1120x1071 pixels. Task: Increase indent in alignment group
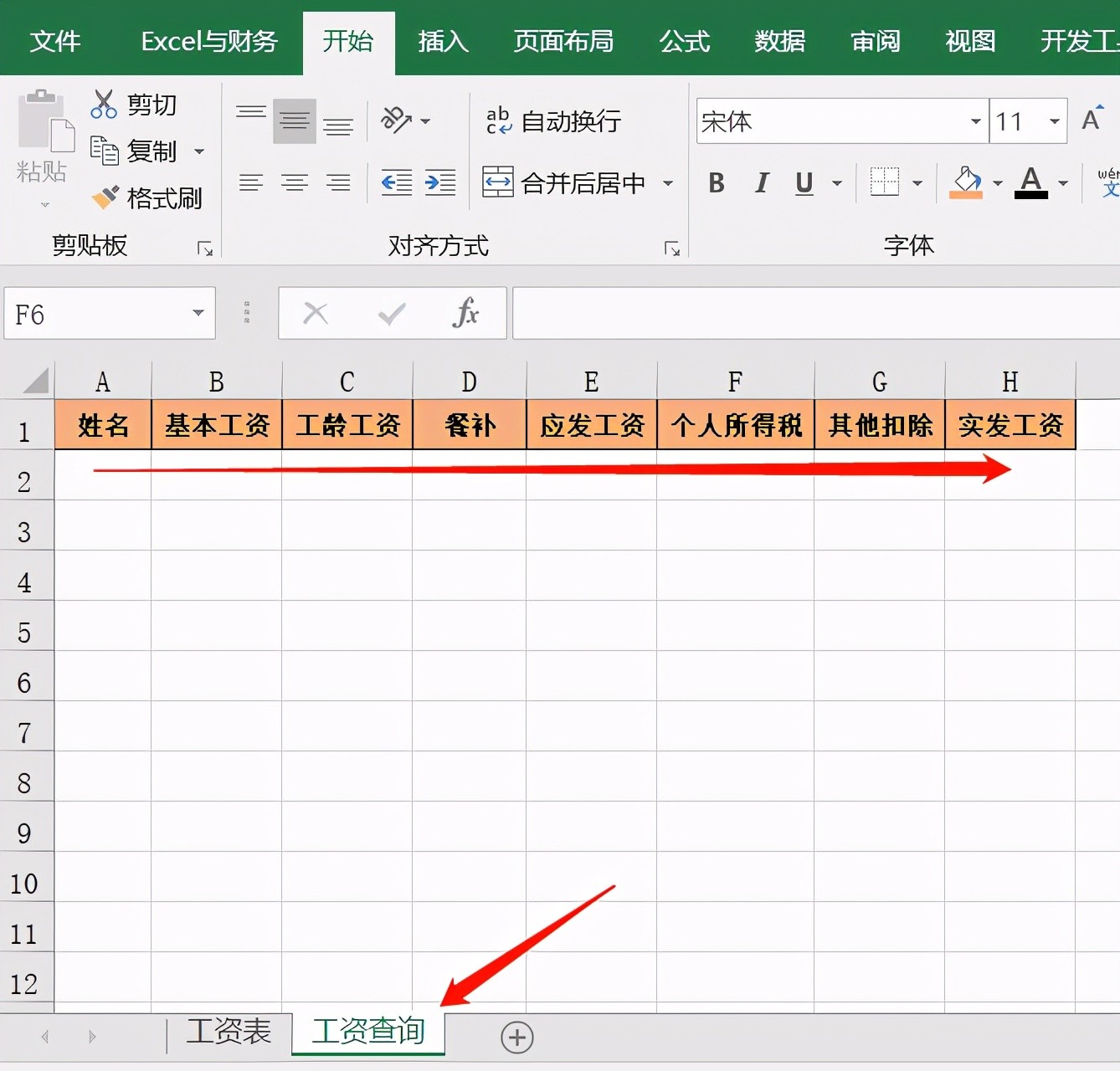point(440,182)
